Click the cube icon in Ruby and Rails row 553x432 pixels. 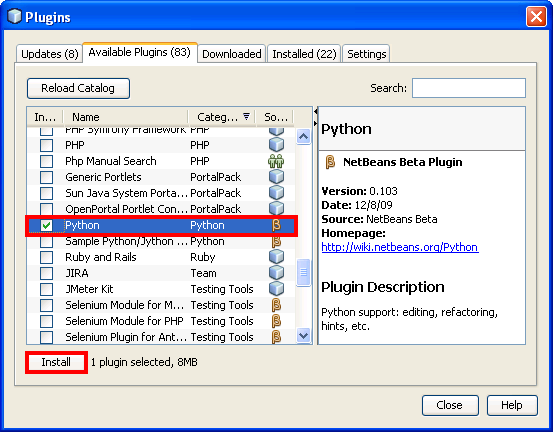tap(276, 257)
